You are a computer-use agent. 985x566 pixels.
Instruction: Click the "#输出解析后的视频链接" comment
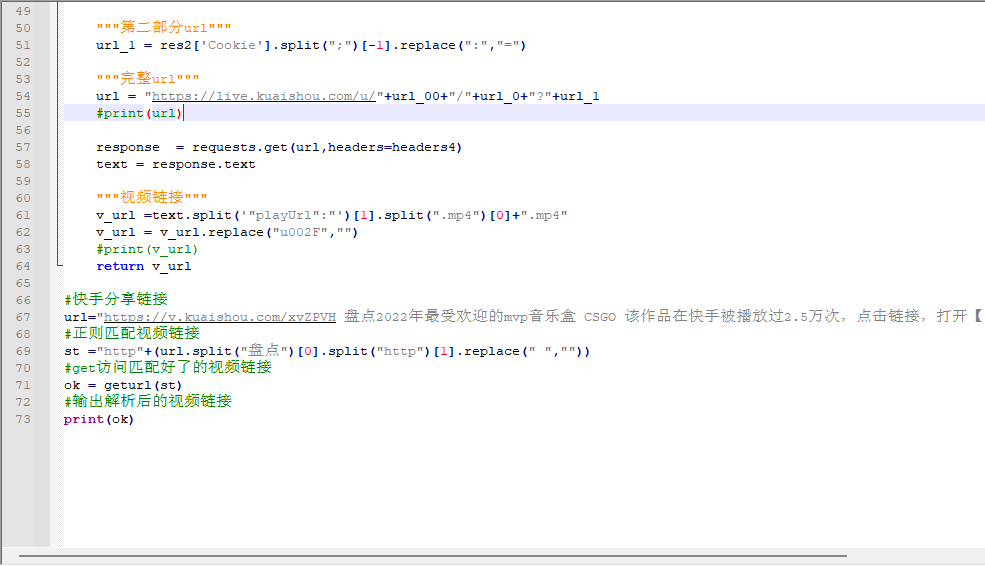[x=148, y=401]
